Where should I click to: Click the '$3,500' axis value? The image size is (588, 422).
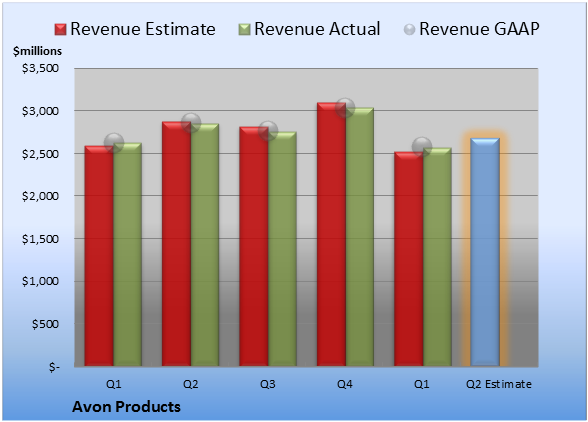point(40,68)
